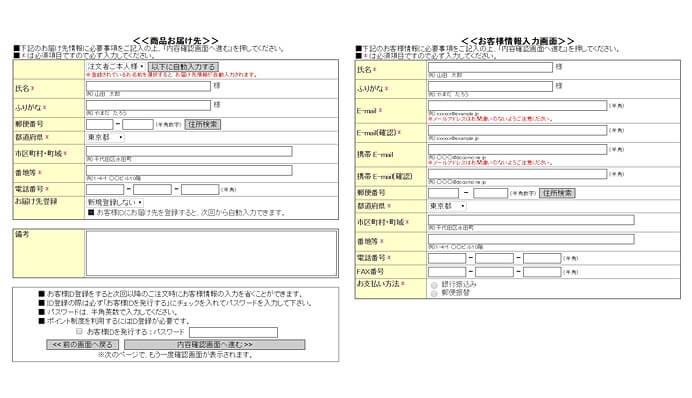Viewport: 692px width, 398px height.
Task: Click the 以下に自動入力する button
Action: click(x=184, y=67)
